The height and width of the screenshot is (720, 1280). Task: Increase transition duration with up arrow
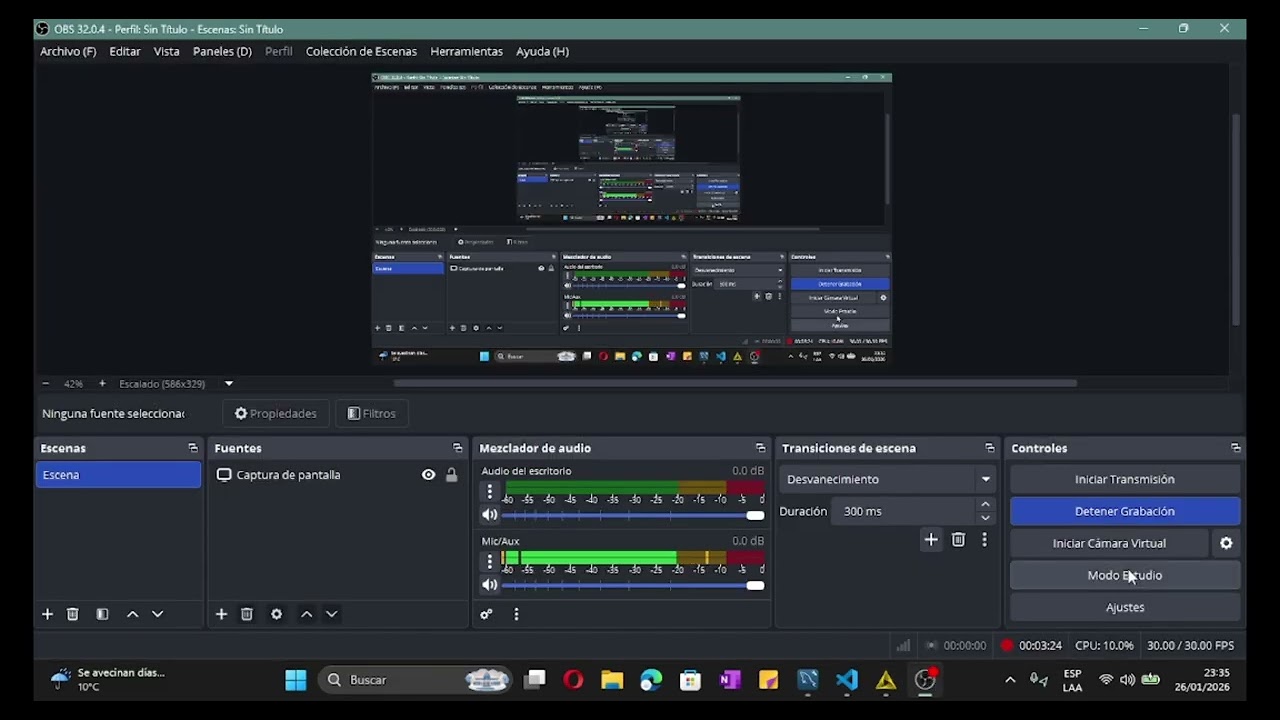click(985, 505)
